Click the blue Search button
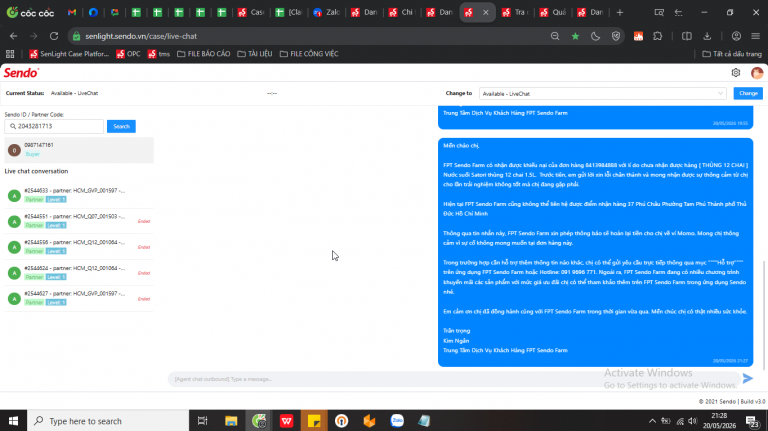The image size is (768, 431). 121,126
